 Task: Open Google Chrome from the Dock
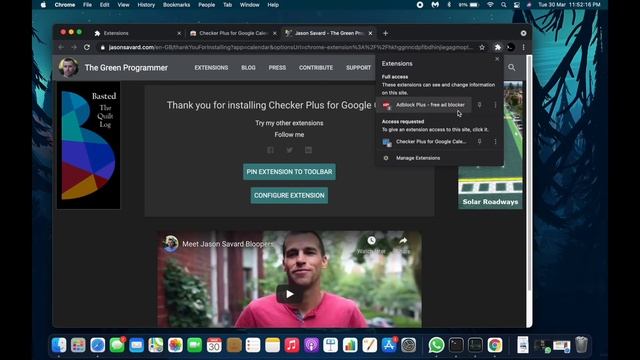(x=495, y=345)
